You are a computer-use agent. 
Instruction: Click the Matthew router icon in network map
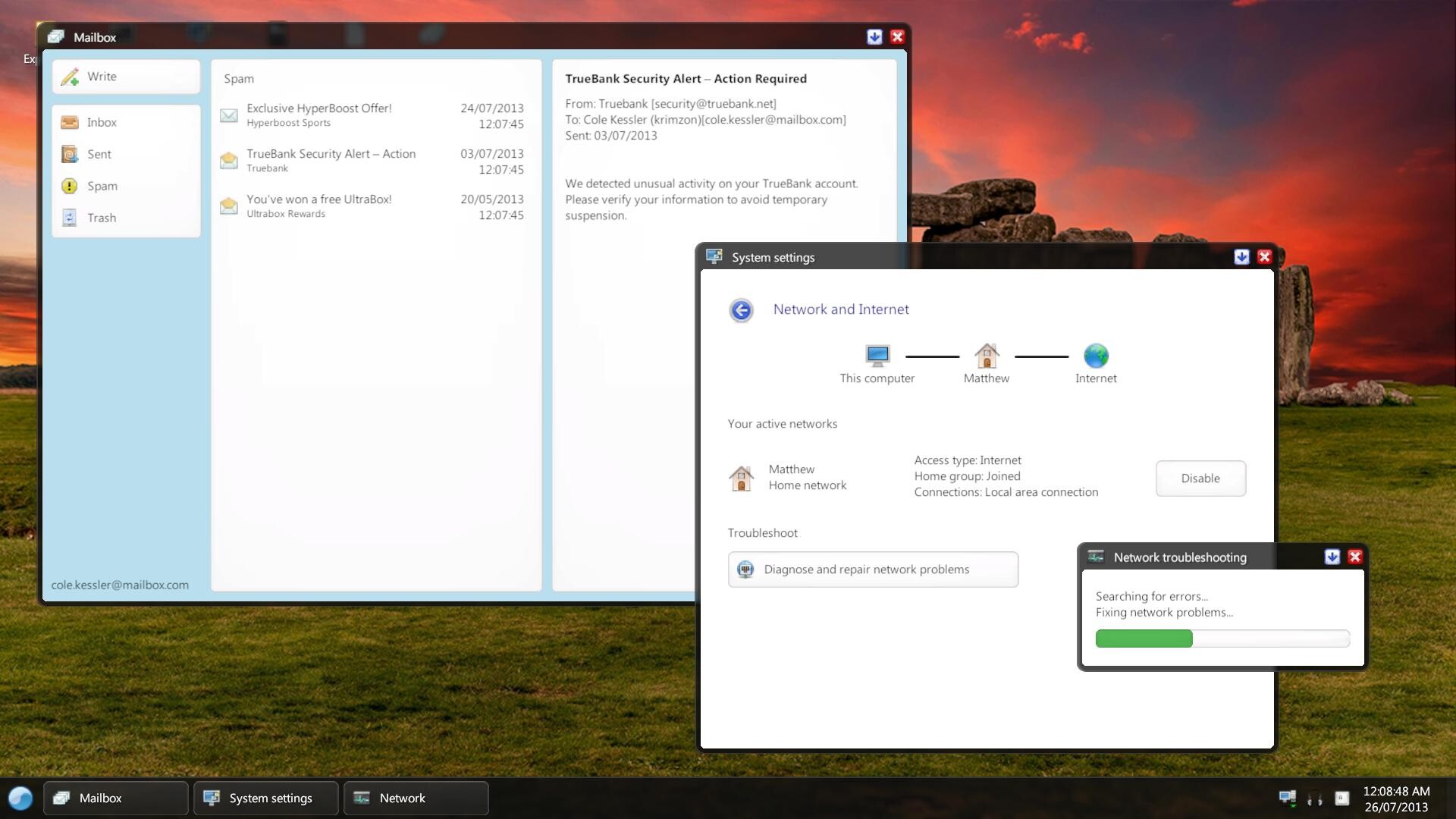coord(987,356)
